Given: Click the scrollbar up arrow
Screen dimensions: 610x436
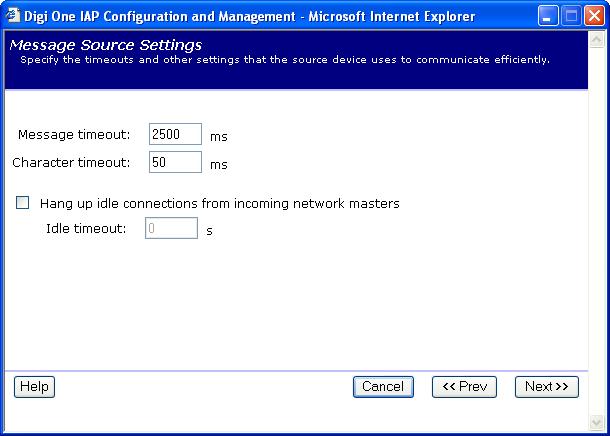Looking at the screenshot, I should point(598,40).
